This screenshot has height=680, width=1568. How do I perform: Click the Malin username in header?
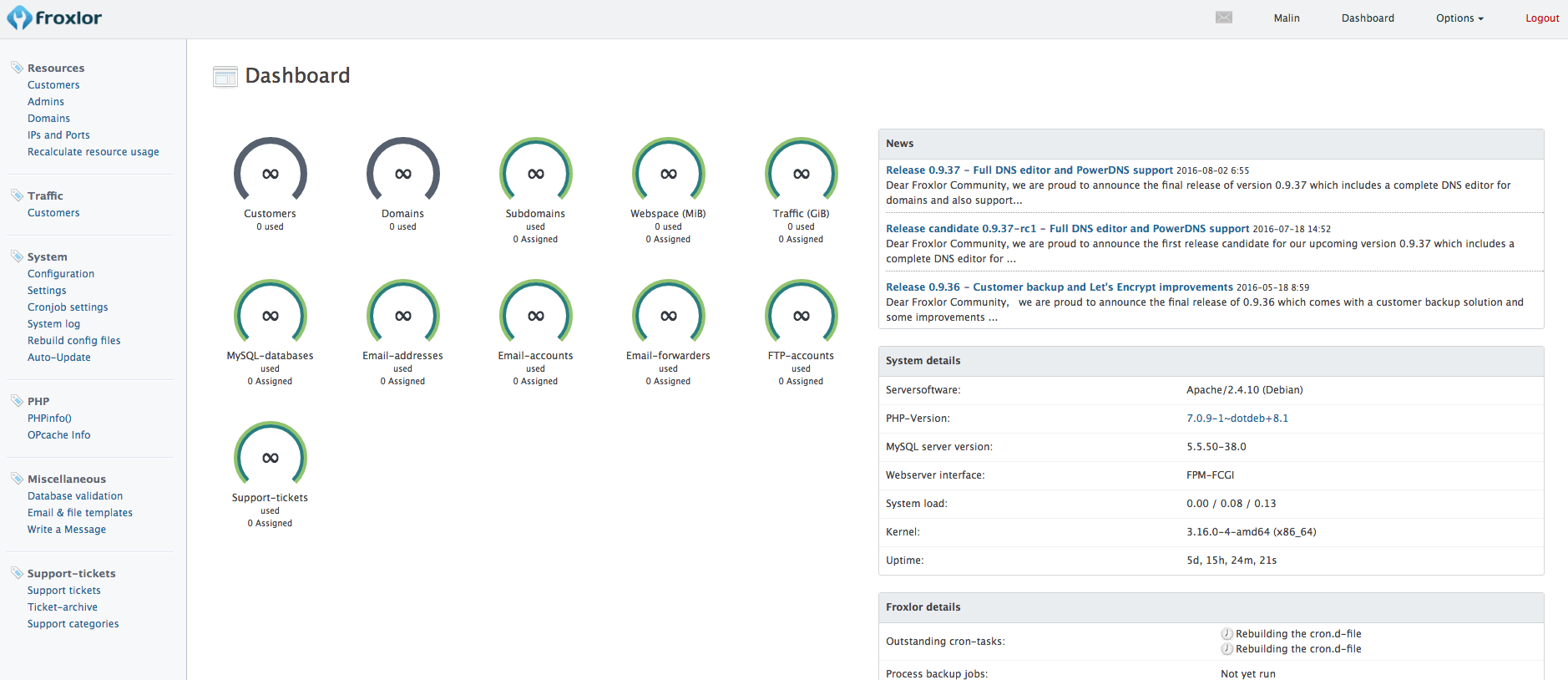tap(1286, 18)
